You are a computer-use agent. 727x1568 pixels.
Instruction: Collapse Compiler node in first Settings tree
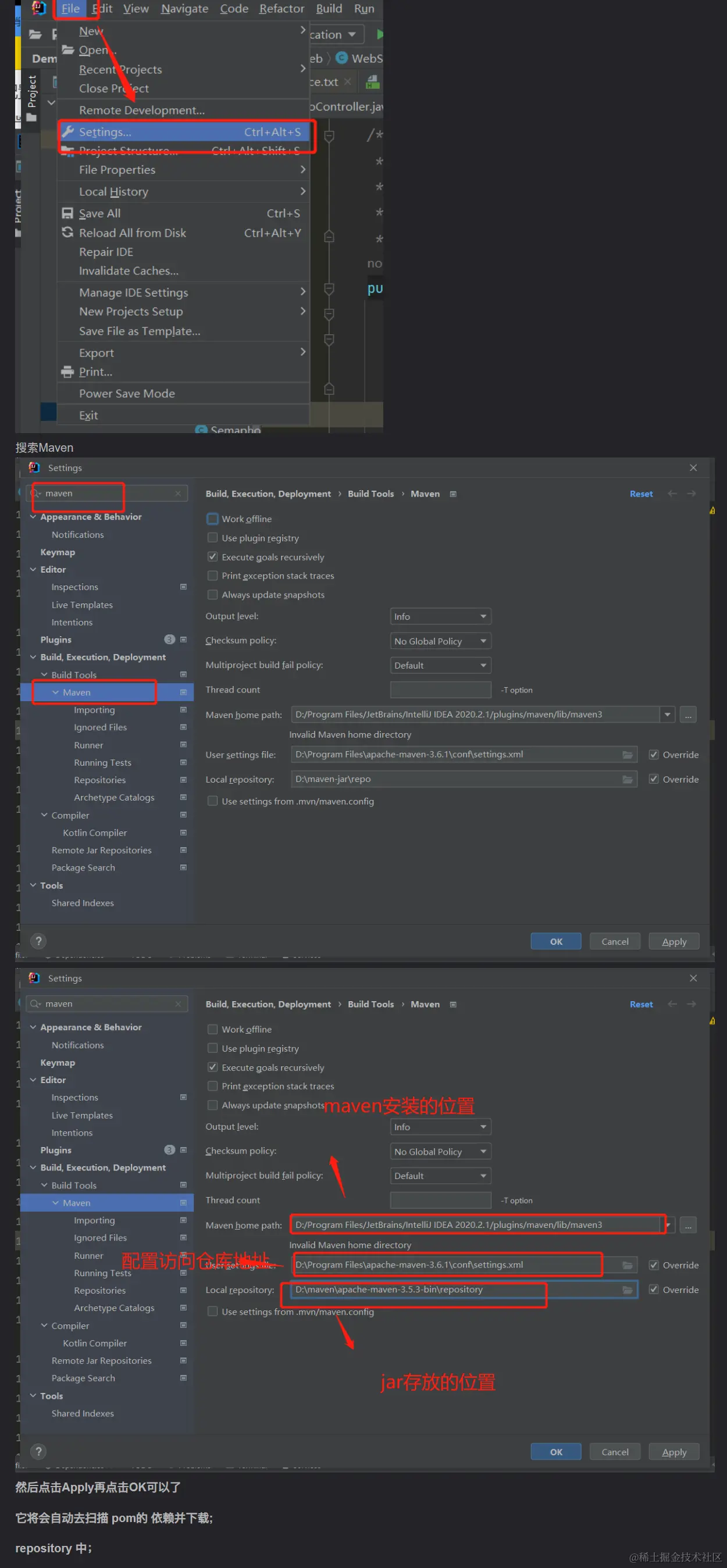click(44, 815)
